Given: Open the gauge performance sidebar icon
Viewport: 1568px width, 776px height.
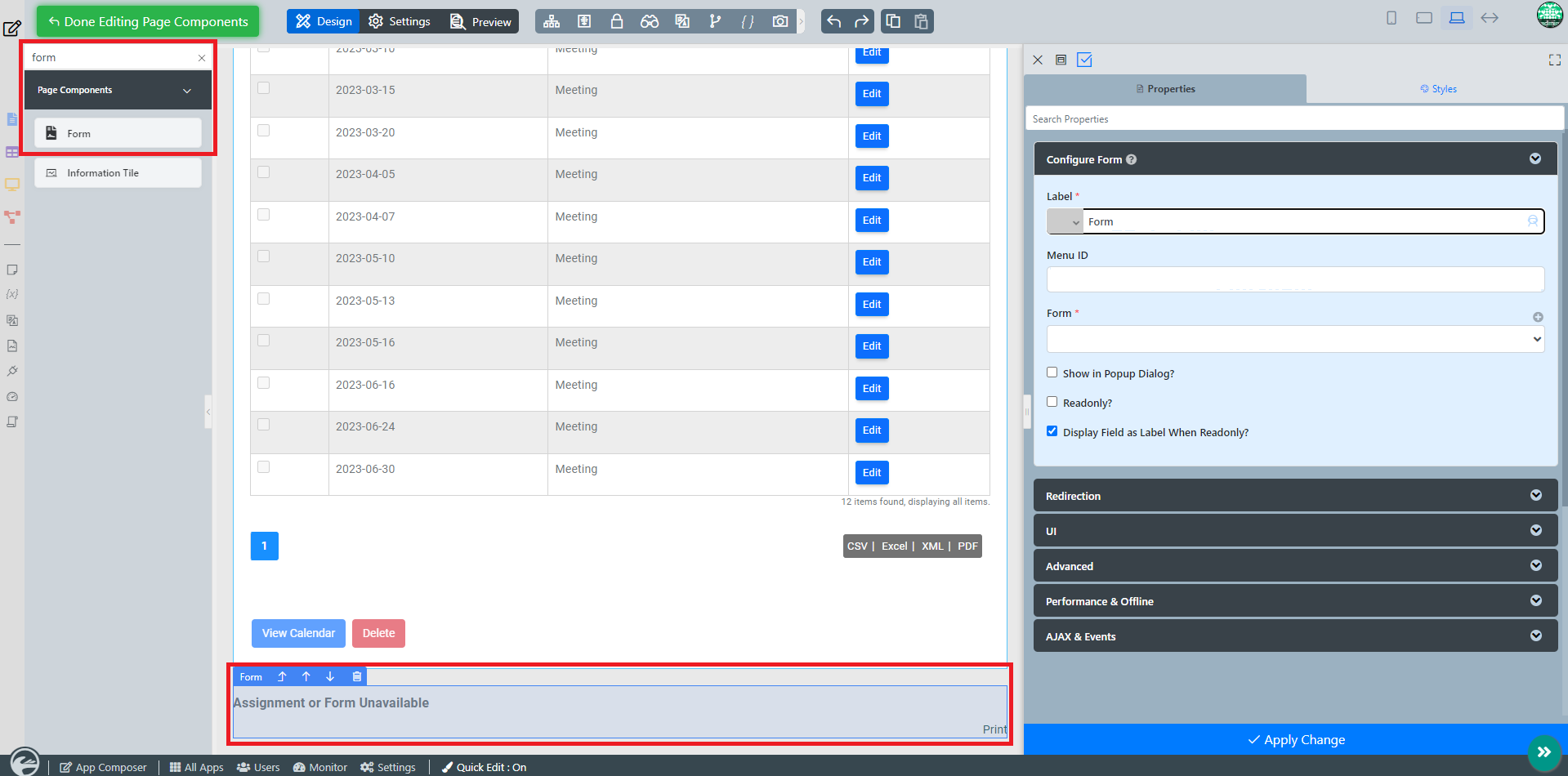Looking at the screenshot, I should tap(11, 397).
